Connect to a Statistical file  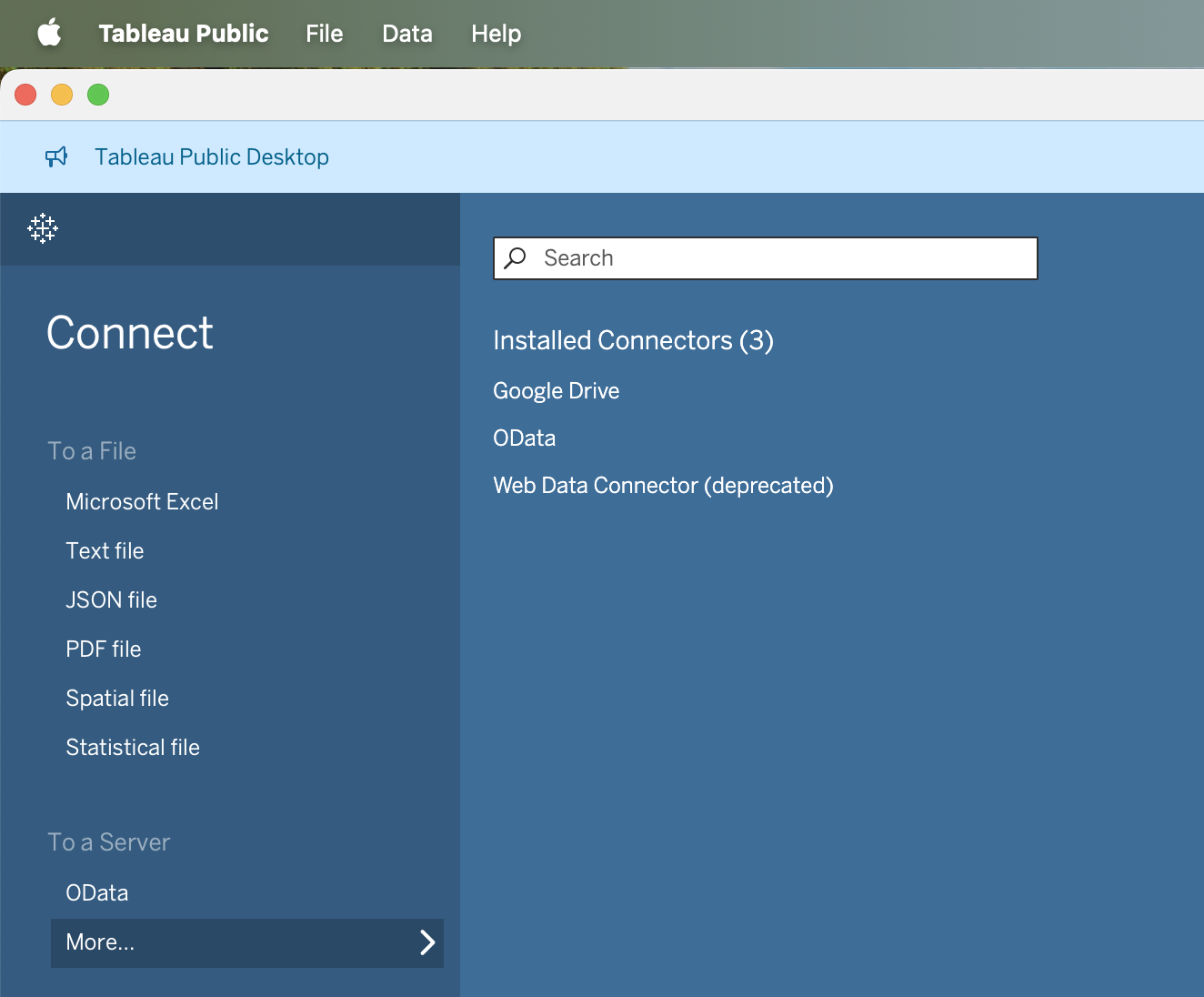pyautogui.click(x=133, y=748)
